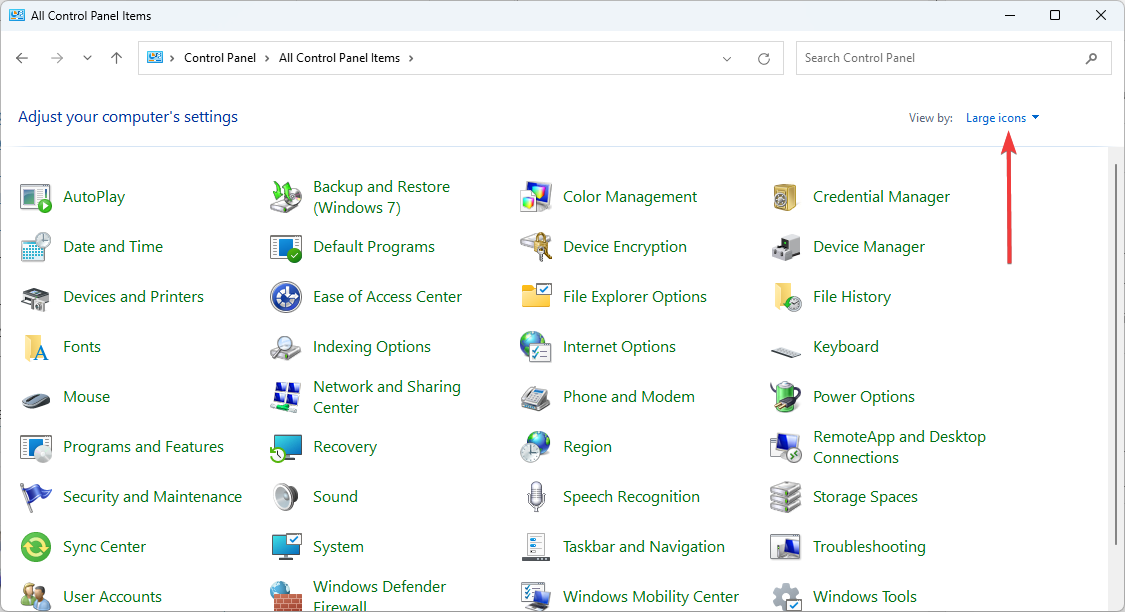Maximize the Control Panel window
The image size is (1125, 612).
1055,15
